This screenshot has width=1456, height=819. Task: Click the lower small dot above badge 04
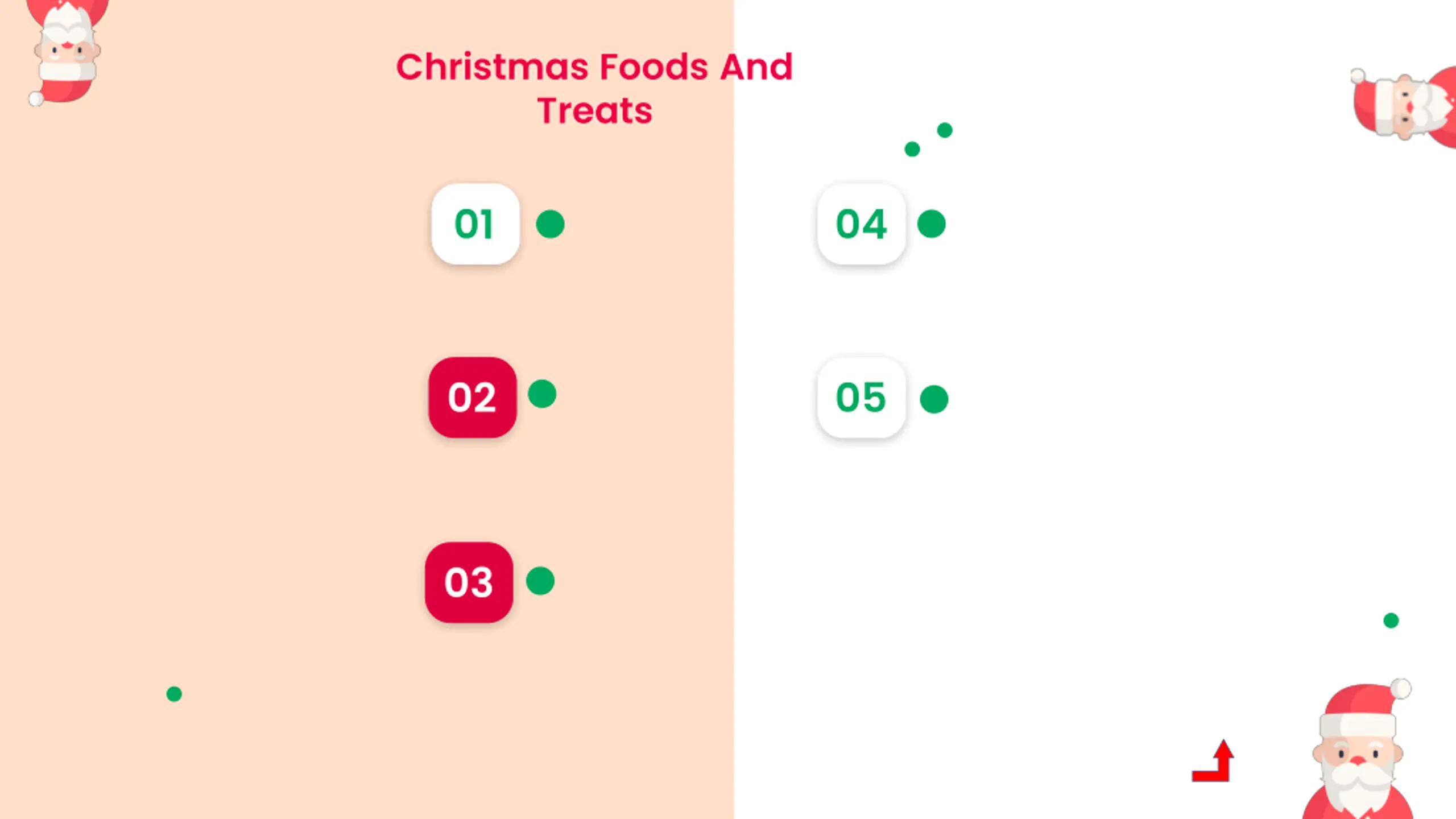click(x=912, y=149)
